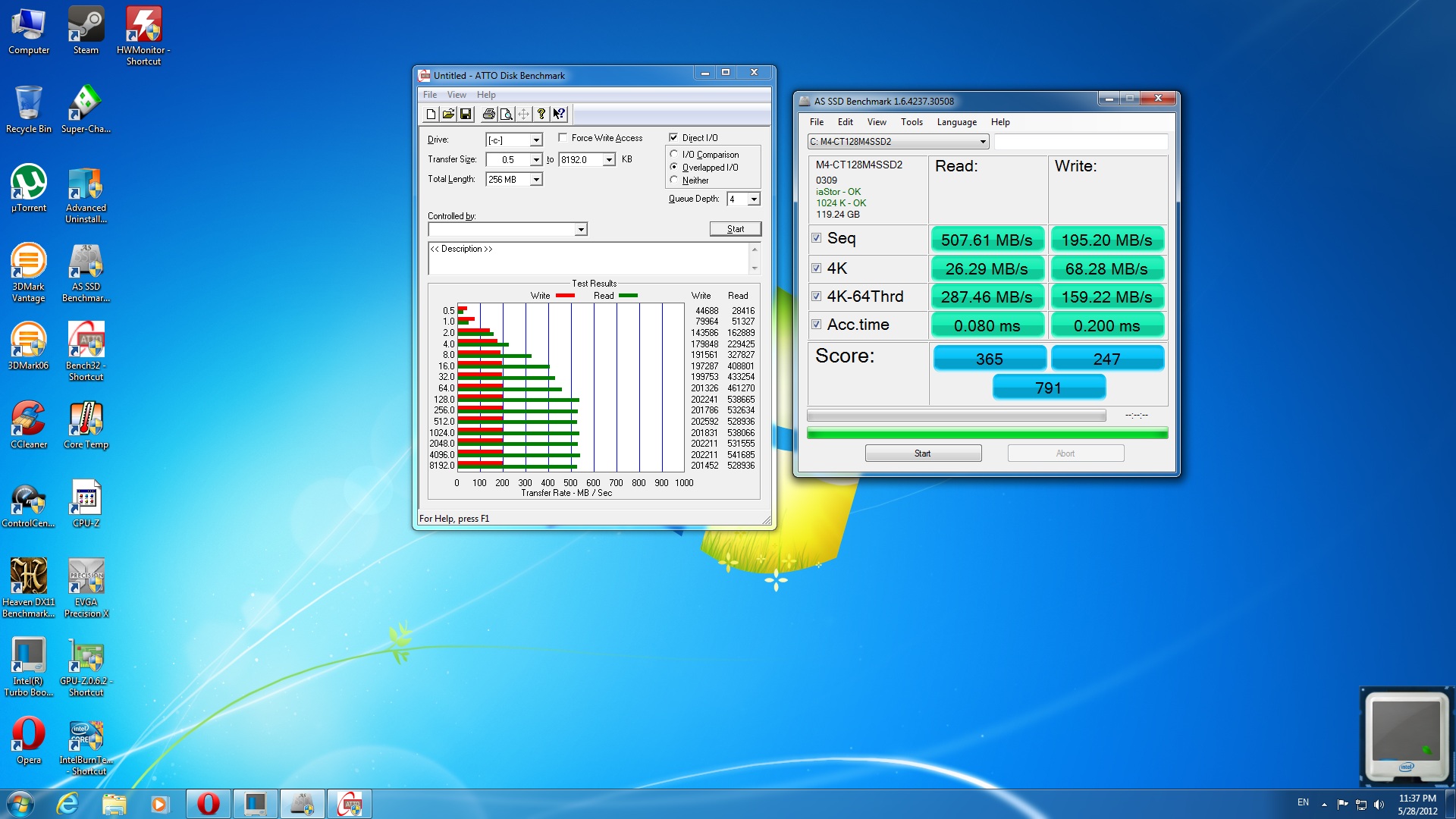Screen dimensions: 1456x819
Task: Click the volume speaker tray icon
Action: pyautogui.click(x=1379, y=804)
